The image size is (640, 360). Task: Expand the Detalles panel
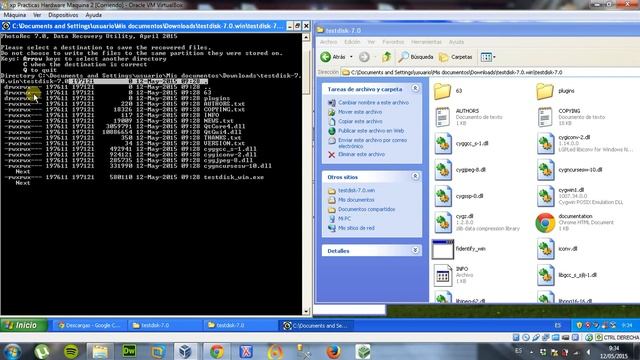coord(415,250)
